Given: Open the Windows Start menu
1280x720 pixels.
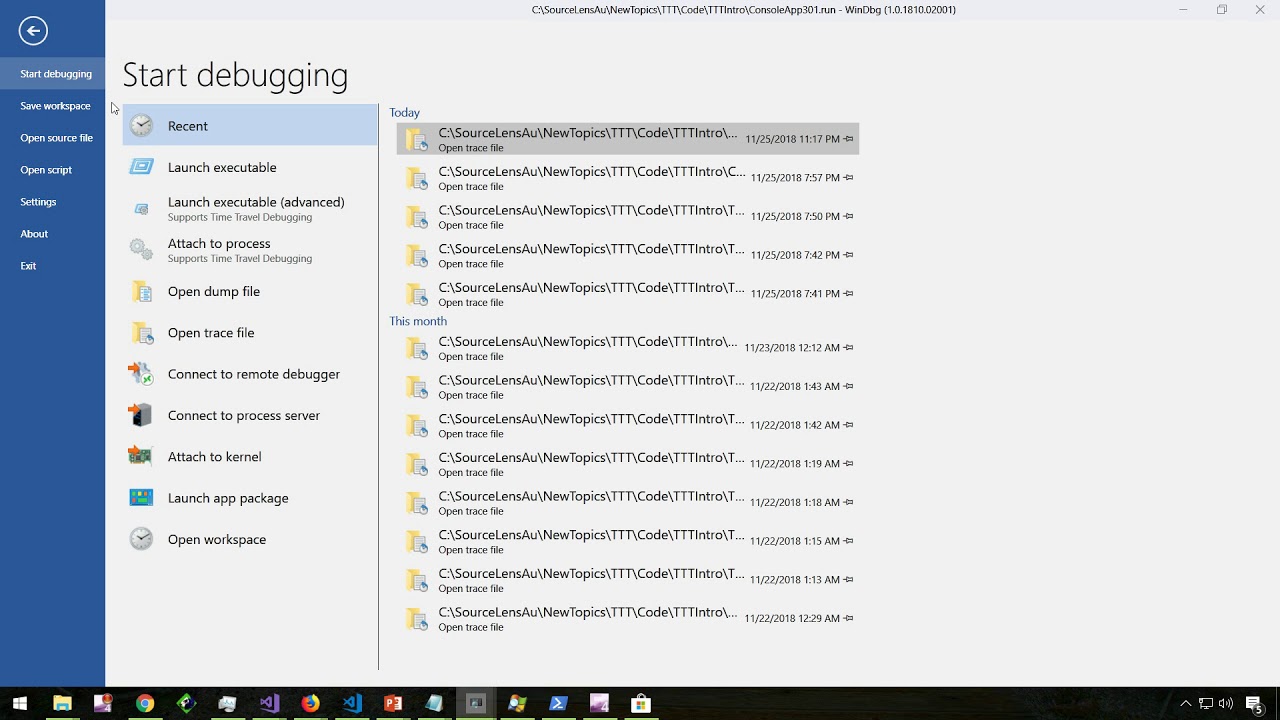Looking at the screenshot, I should pyautogui.click(x=20, y=703).
